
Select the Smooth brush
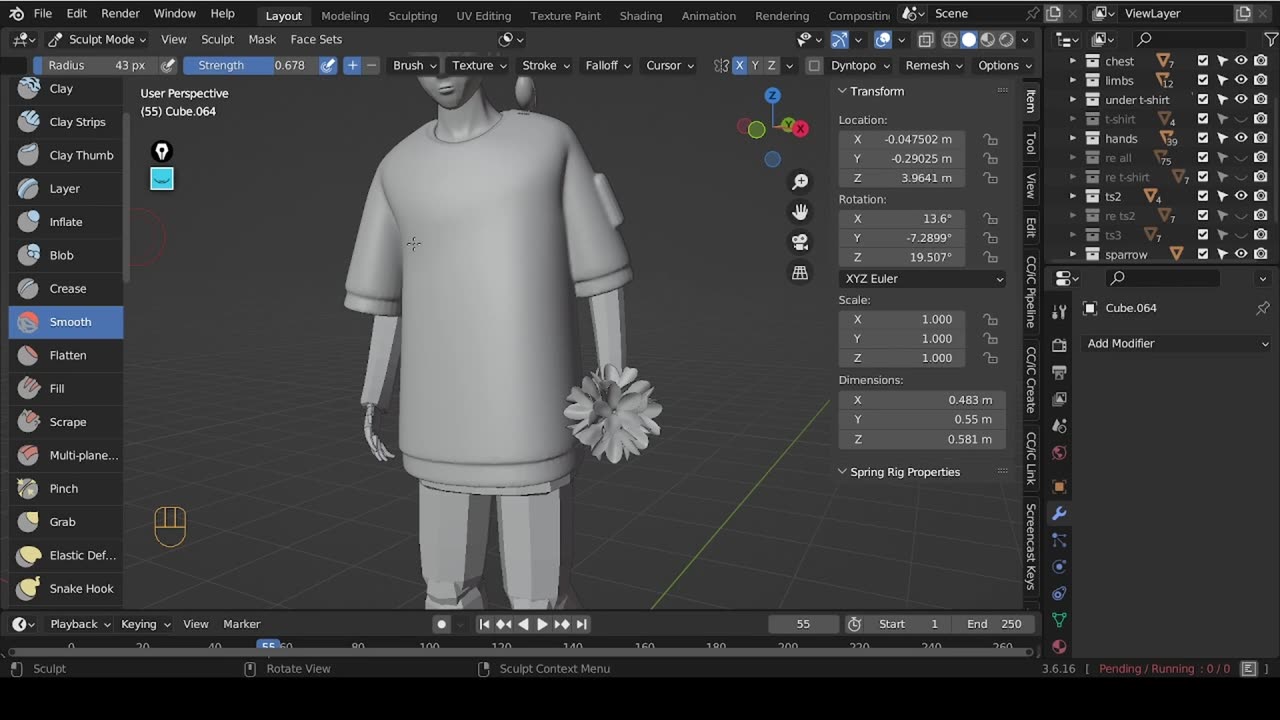click(x=66, y=322)
